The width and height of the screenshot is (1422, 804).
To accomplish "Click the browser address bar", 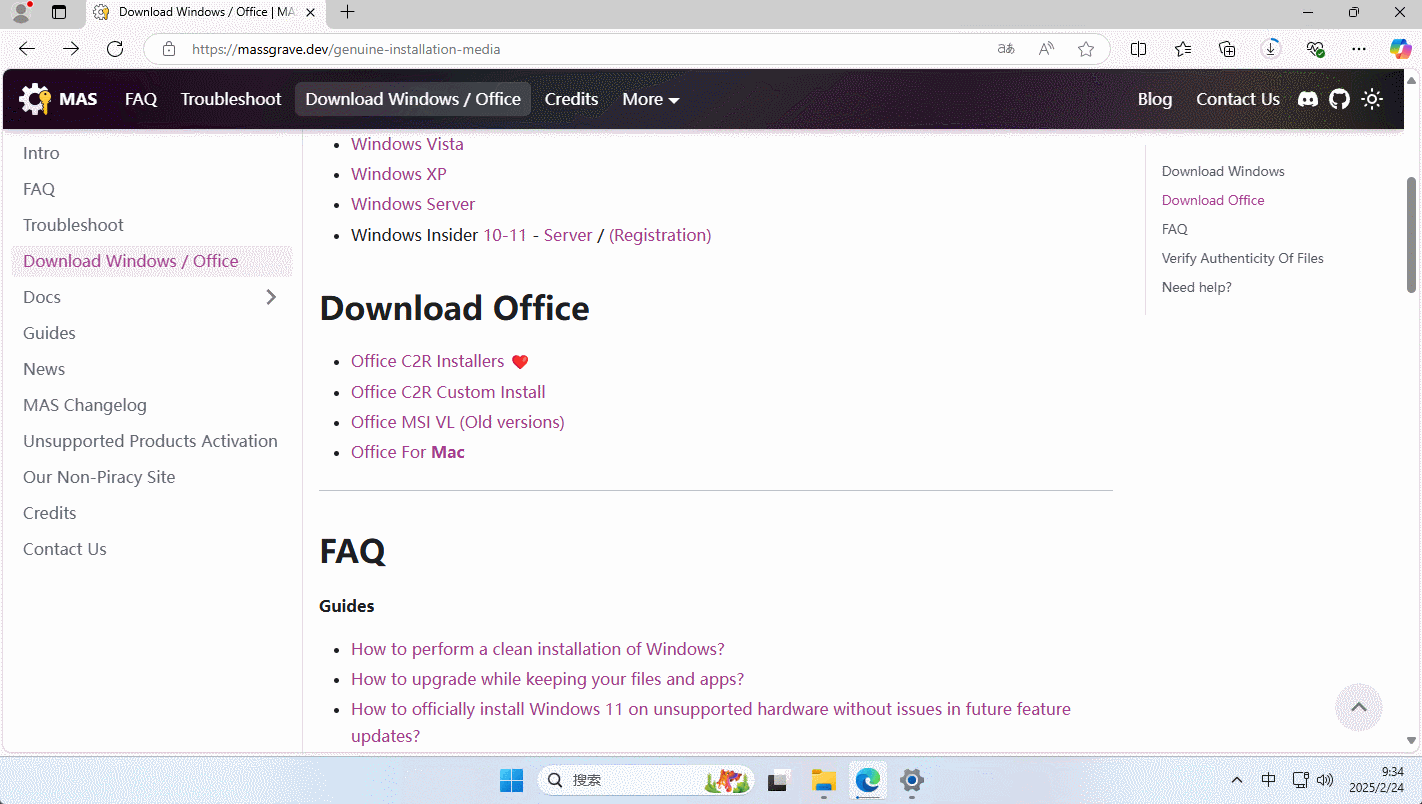I will click(580, 49).
